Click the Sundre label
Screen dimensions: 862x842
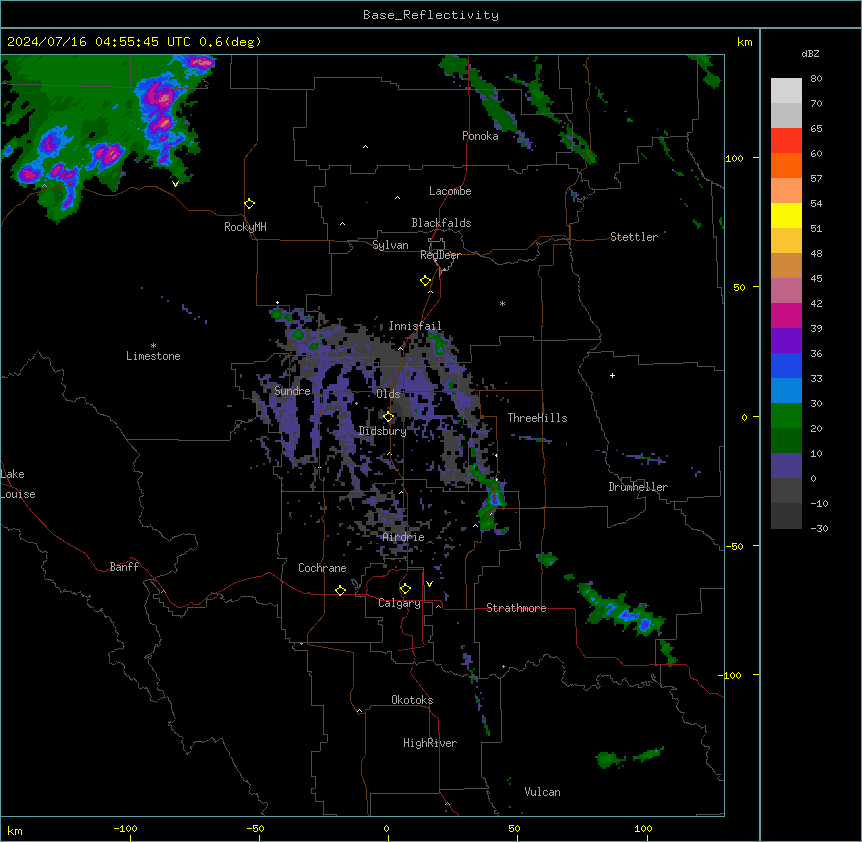click(292, 391)
